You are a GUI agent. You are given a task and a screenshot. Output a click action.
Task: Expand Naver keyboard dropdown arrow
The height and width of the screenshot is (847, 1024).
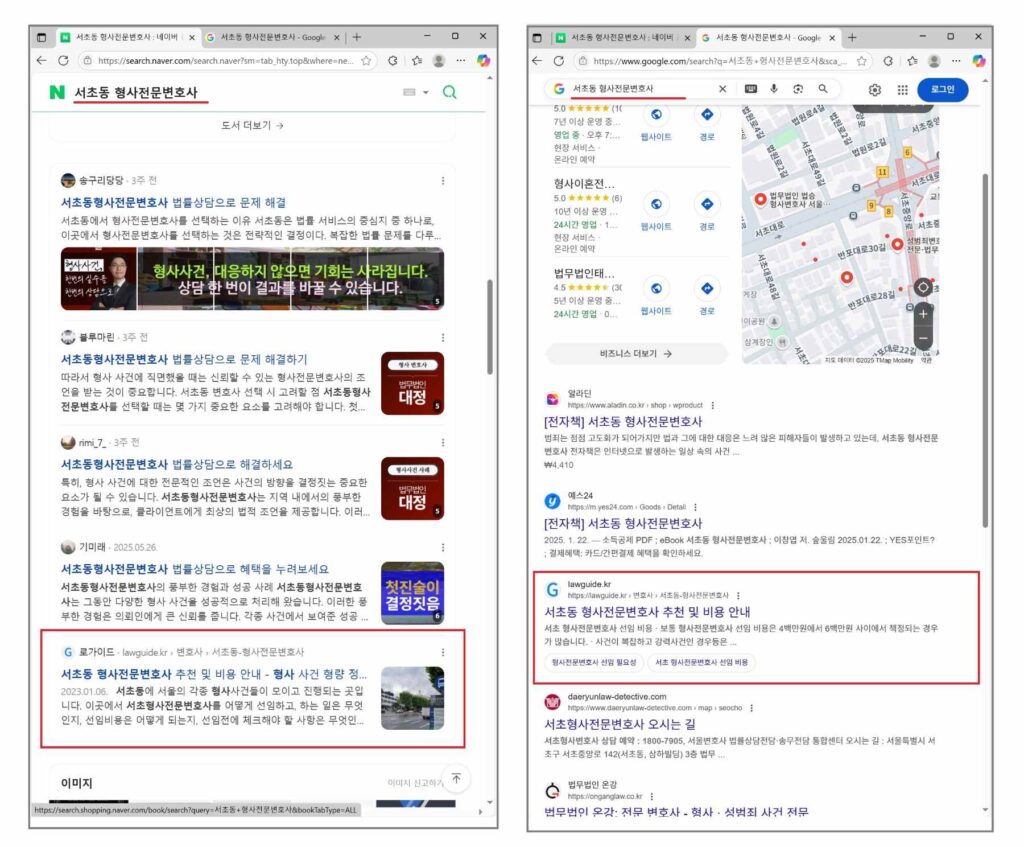[426, 92]
